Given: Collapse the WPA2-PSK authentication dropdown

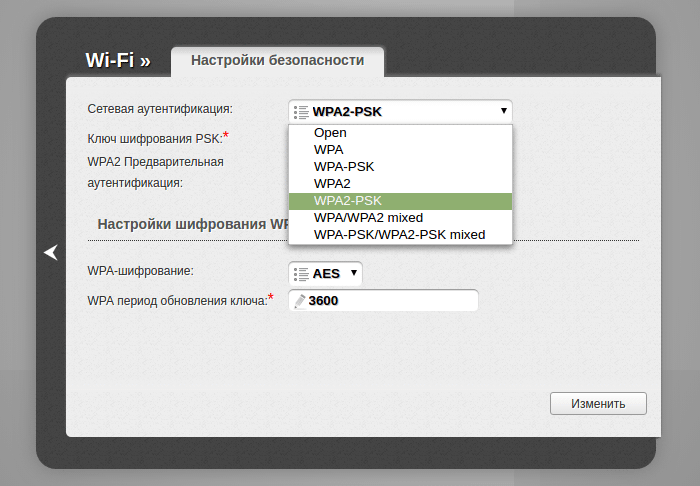Looking at the screenshot, I should click(x=400, y=112).
